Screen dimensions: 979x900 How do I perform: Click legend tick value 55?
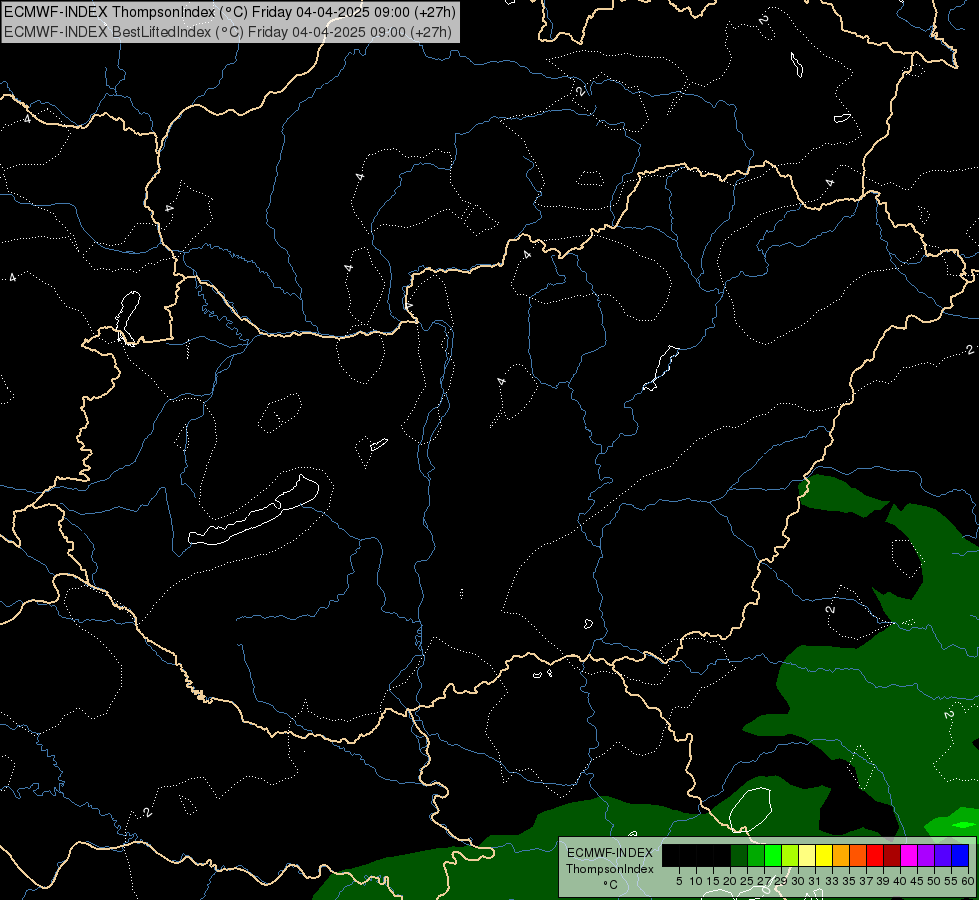tap(952, 881)
